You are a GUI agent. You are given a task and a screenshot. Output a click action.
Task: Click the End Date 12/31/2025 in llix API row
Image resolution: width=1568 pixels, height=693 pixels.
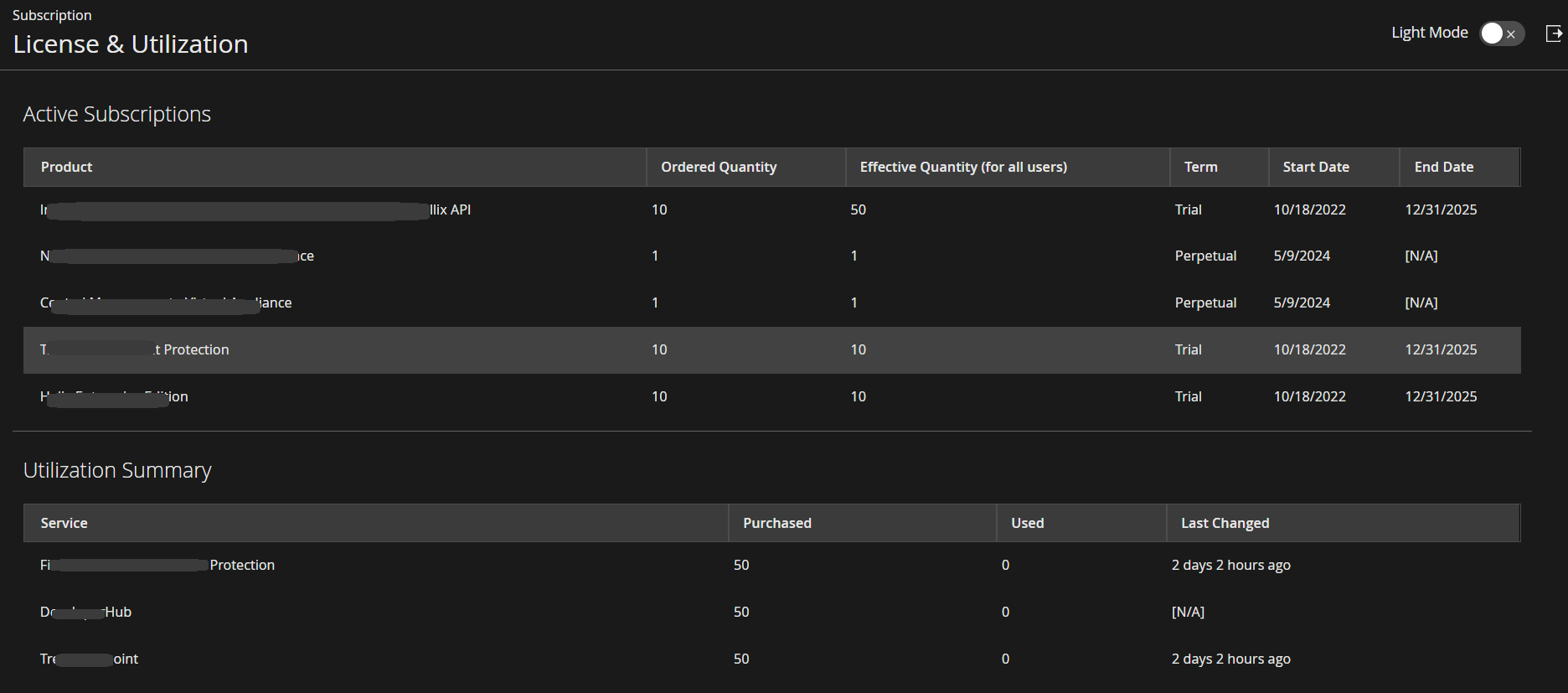coord(1441,209)
